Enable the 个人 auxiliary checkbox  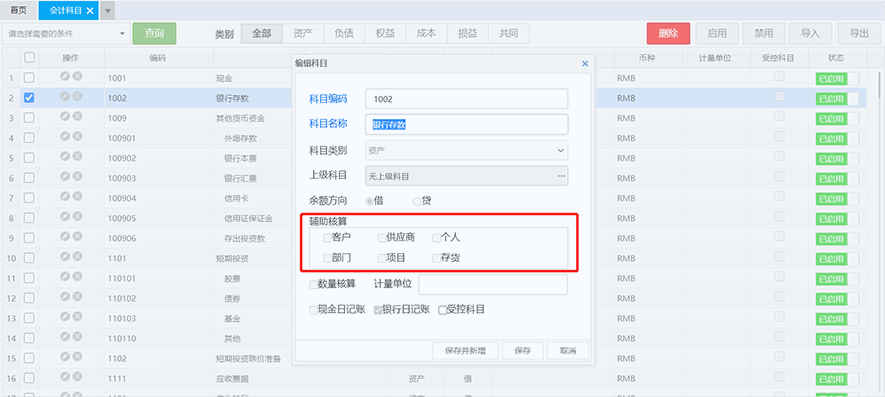coord(436,238)
